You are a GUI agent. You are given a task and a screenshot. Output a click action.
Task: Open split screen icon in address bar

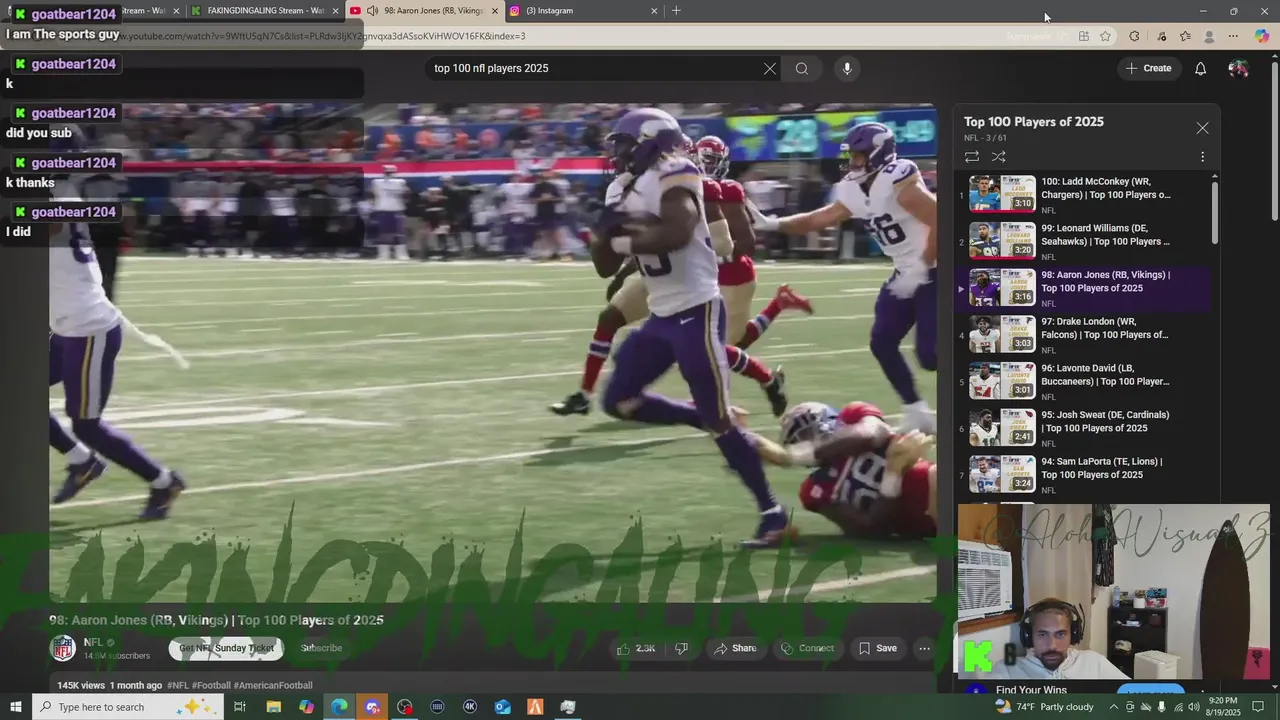click(1084, 36)
